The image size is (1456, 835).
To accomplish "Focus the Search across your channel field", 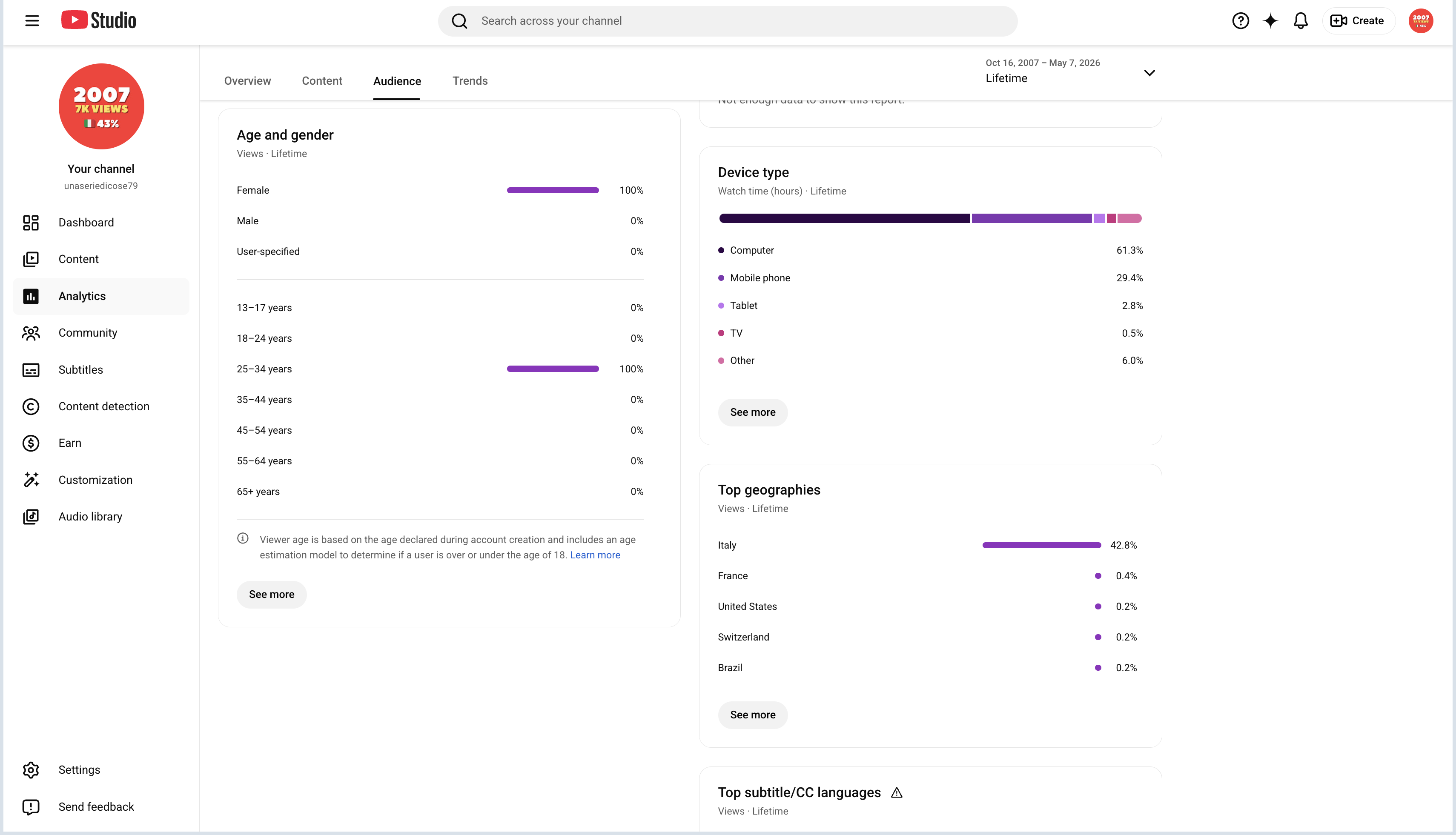I will click(x=728, y=21).
